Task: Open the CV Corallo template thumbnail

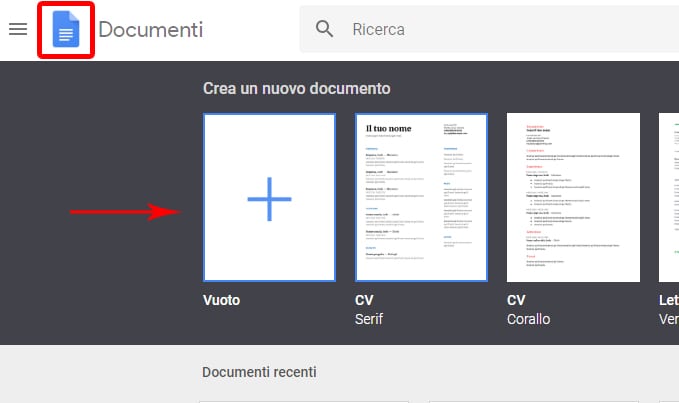Action: click(573, 197)
